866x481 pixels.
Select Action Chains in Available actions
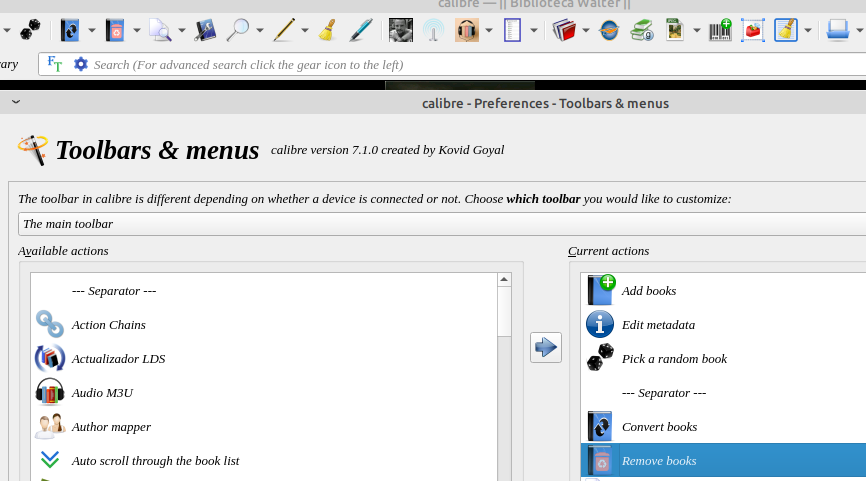point(264,325)
